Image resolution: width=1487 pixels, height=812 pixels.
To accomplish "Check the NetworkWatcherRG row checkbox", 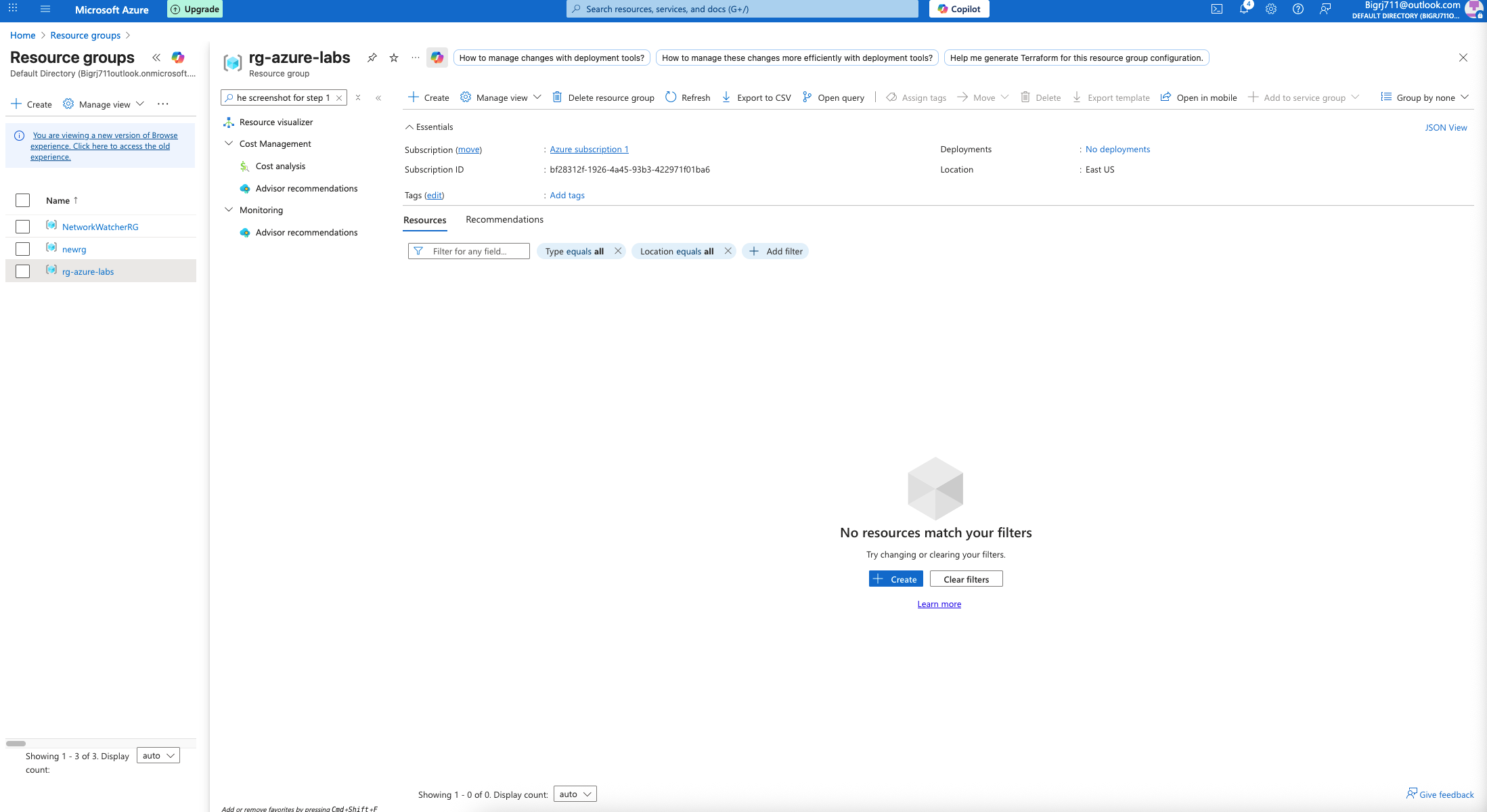I will [22, 227].
